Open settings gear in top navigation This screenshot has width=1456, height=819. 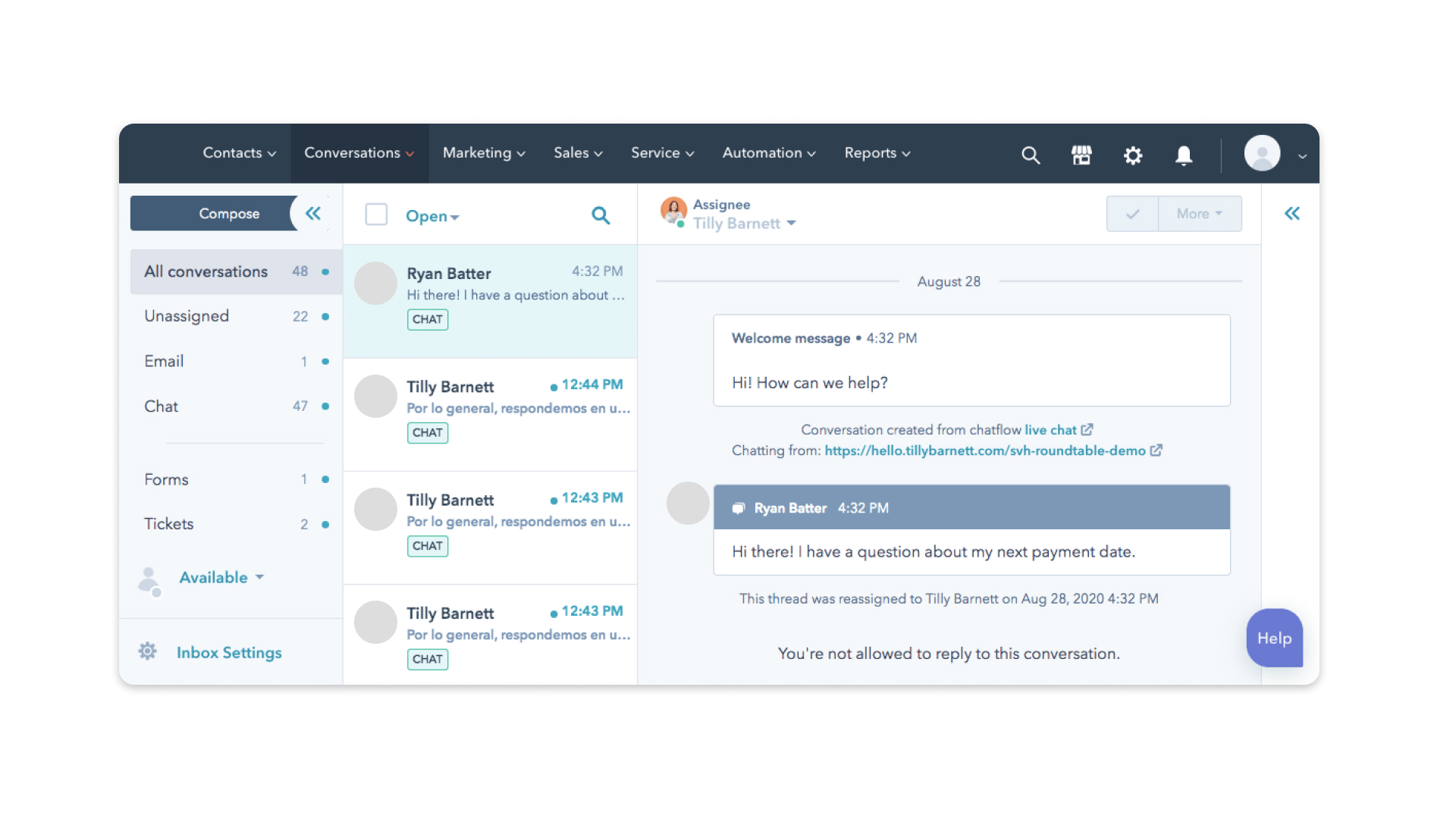[x=1132, y=155]
